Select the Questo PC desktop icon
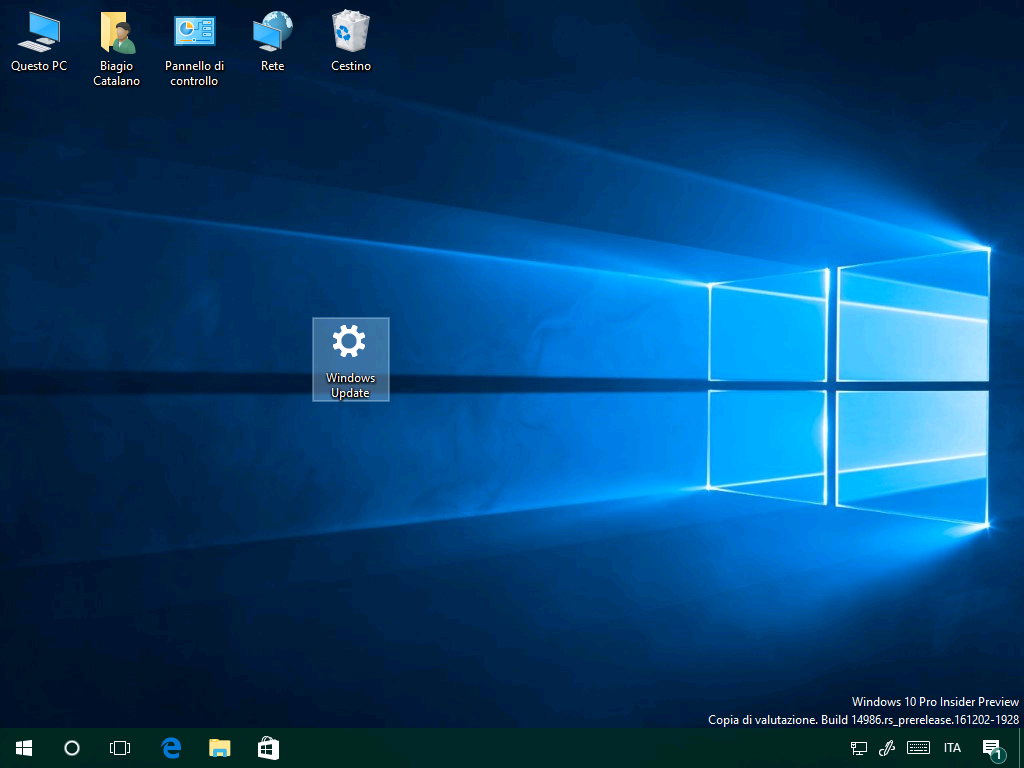 coord(39,41)
